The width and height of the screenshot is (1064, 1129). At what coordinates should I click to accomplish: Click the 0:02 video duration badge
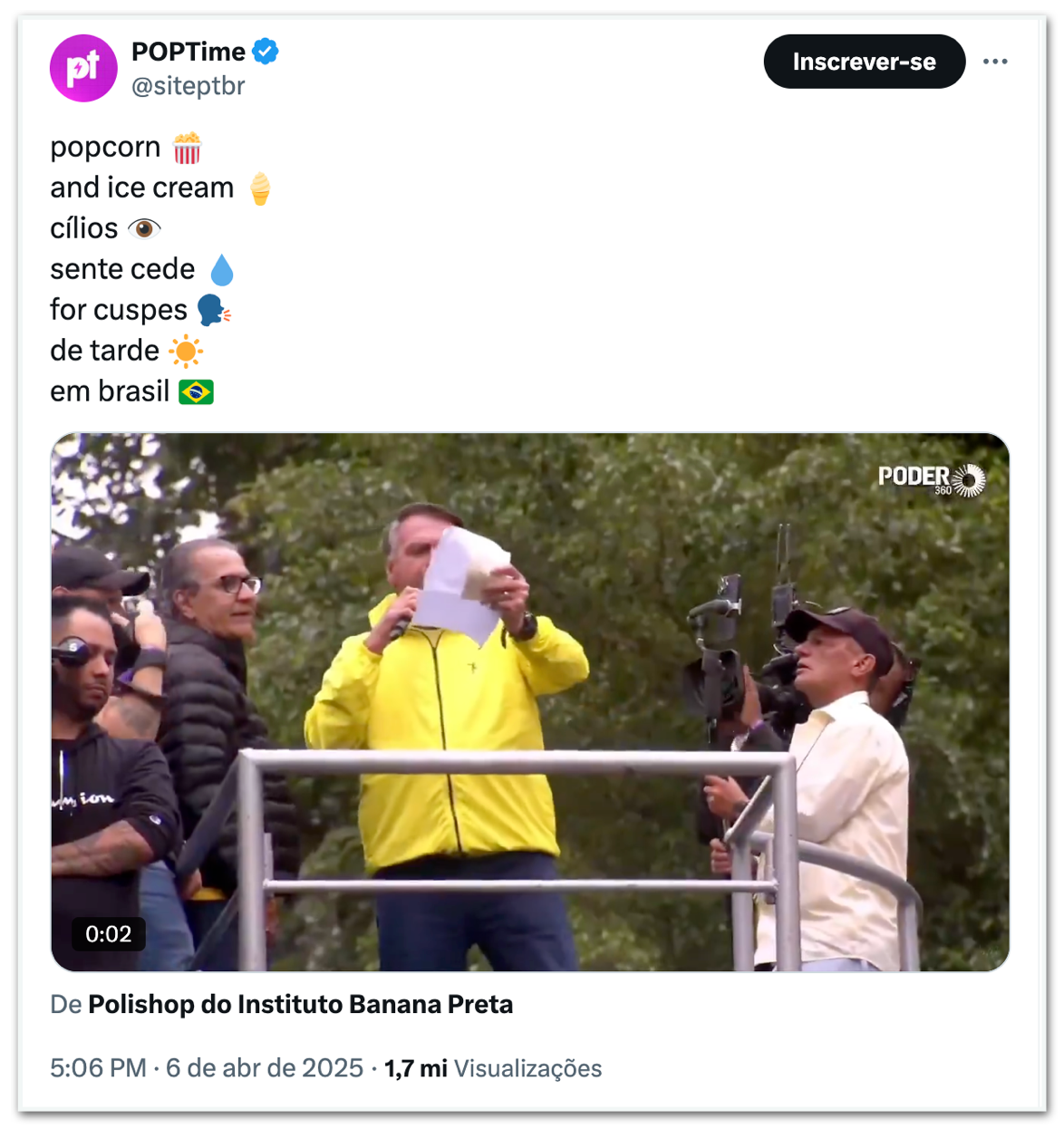pyautogui.click(x=108, y=933)
